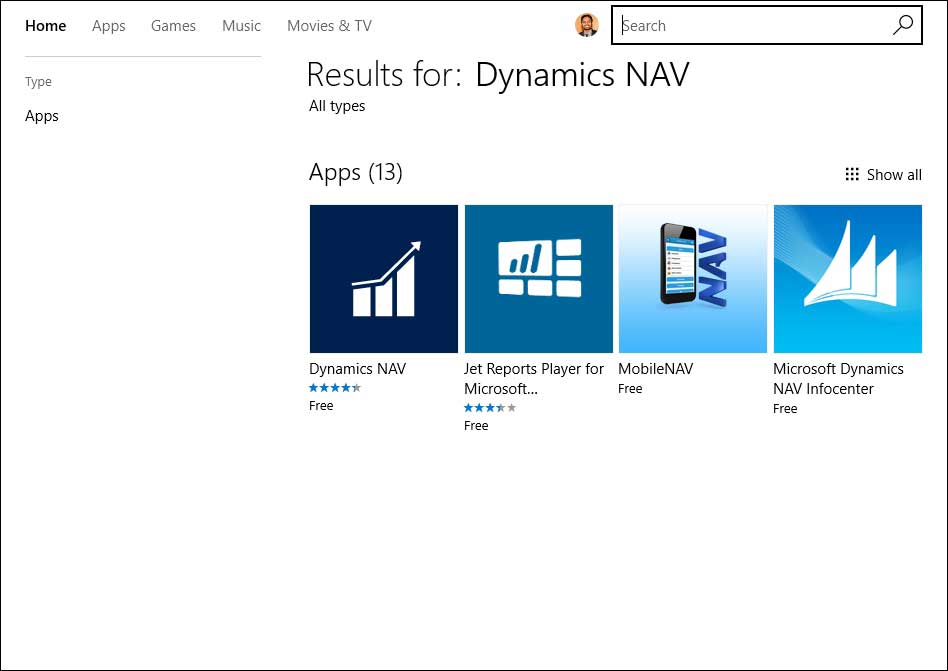Open the user account profile picture
948x671 pixels.
tap(587, 26)
